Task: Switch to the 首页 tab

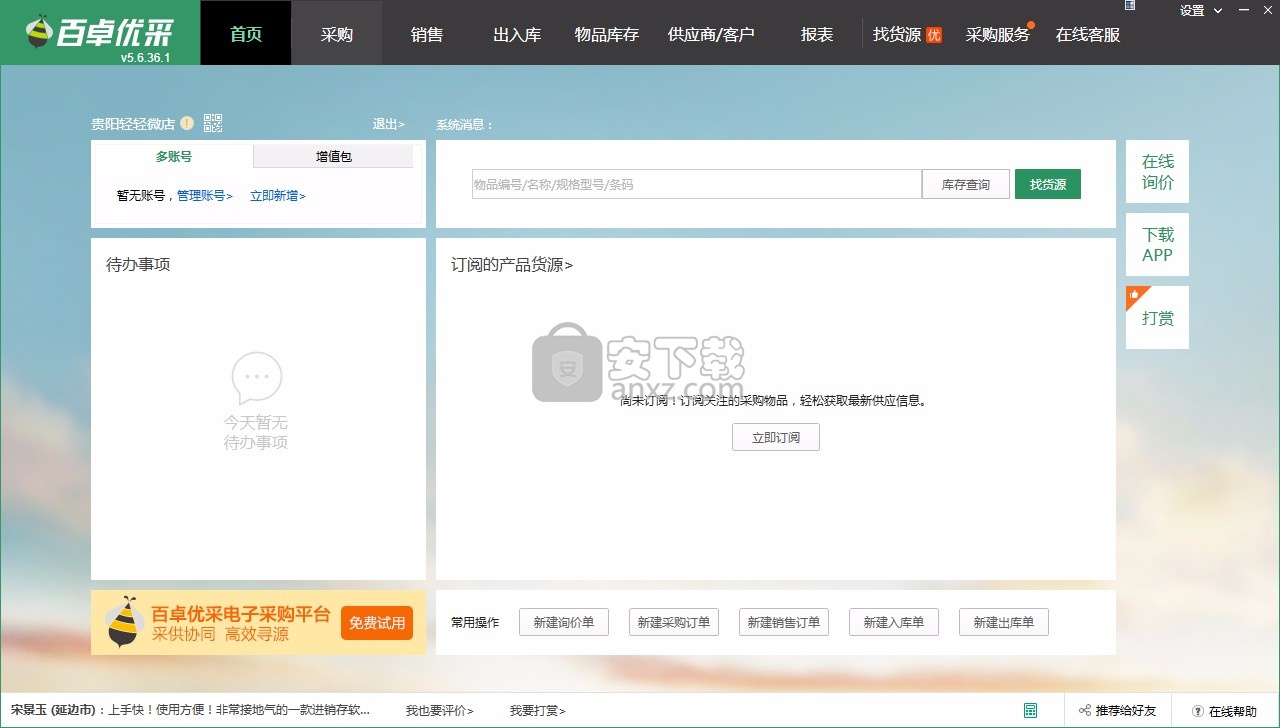Action: 246,33
